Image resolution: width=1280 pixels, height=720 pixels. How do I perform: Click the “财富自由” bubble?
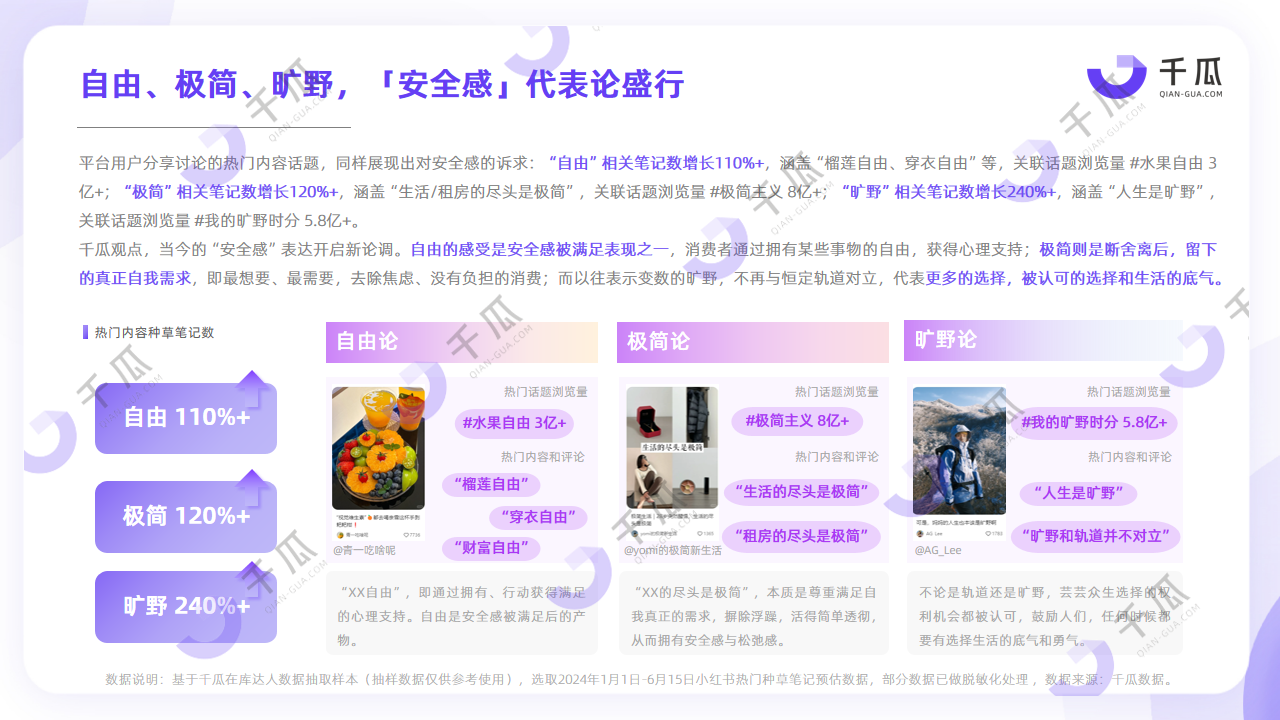(492, 548)
